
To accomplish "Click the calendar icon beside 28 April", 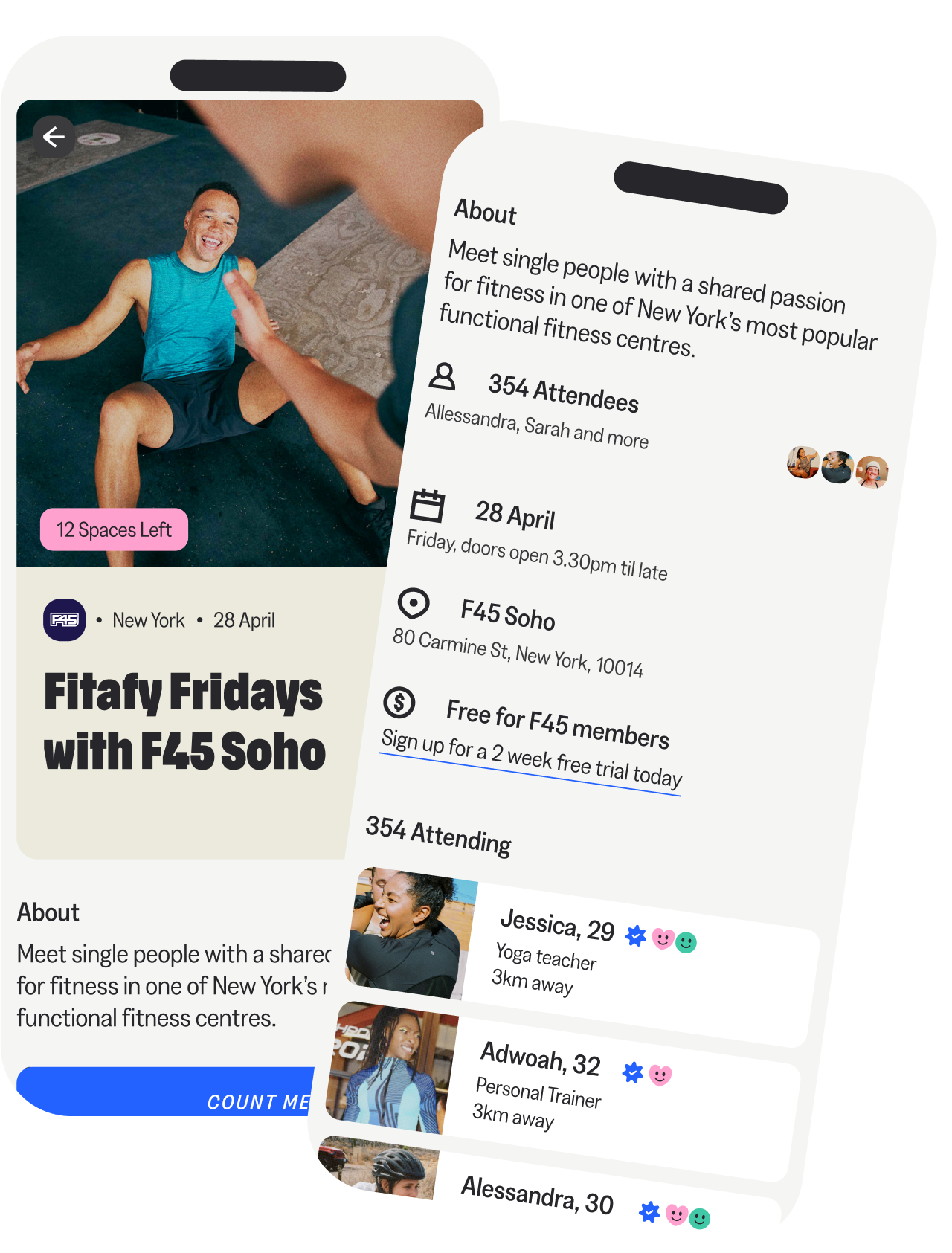I will tap(428, 506).
